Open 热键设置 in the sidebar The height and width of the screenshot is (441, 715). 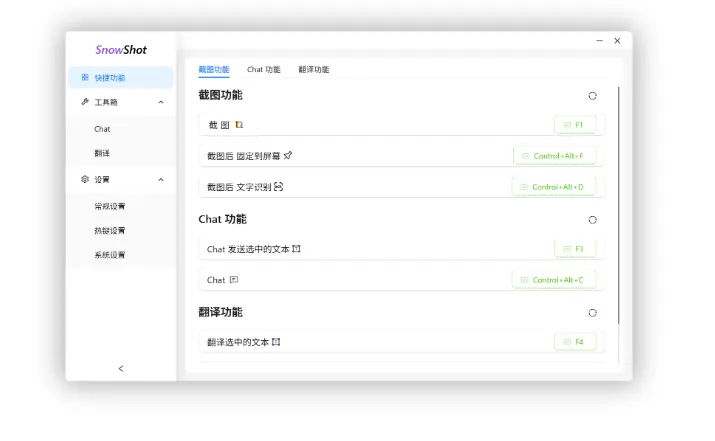(110, 231)
